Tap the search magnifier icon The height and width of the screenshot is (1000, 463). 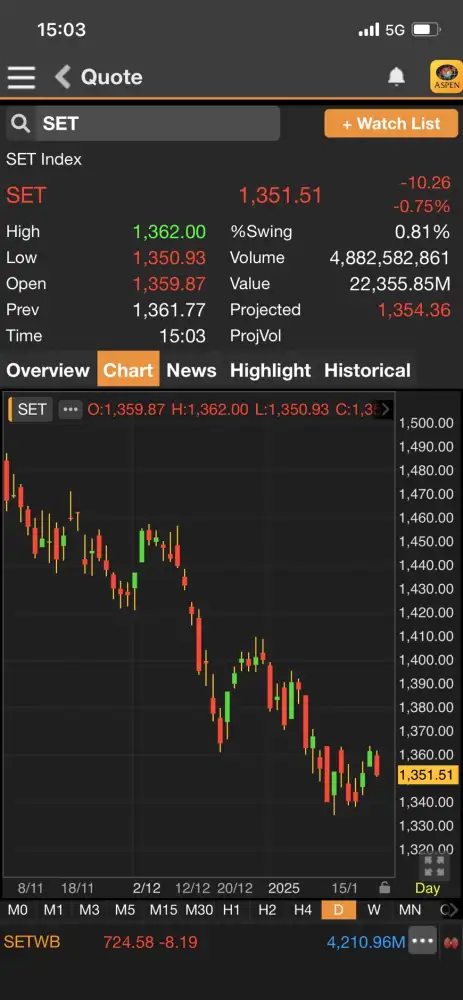pos(21,124)
